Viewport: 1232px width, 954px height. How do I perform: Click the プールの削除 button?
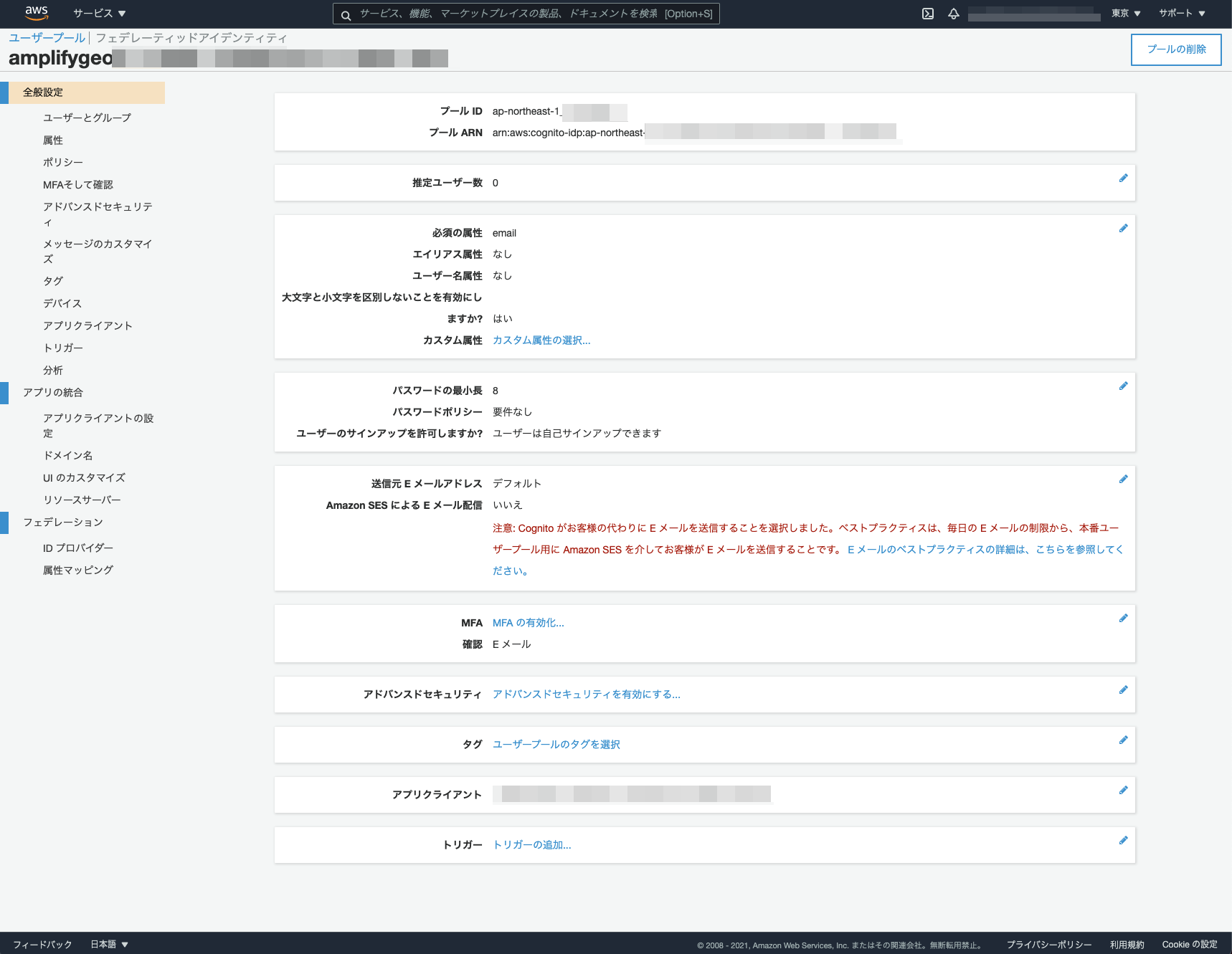(1176, 49)
